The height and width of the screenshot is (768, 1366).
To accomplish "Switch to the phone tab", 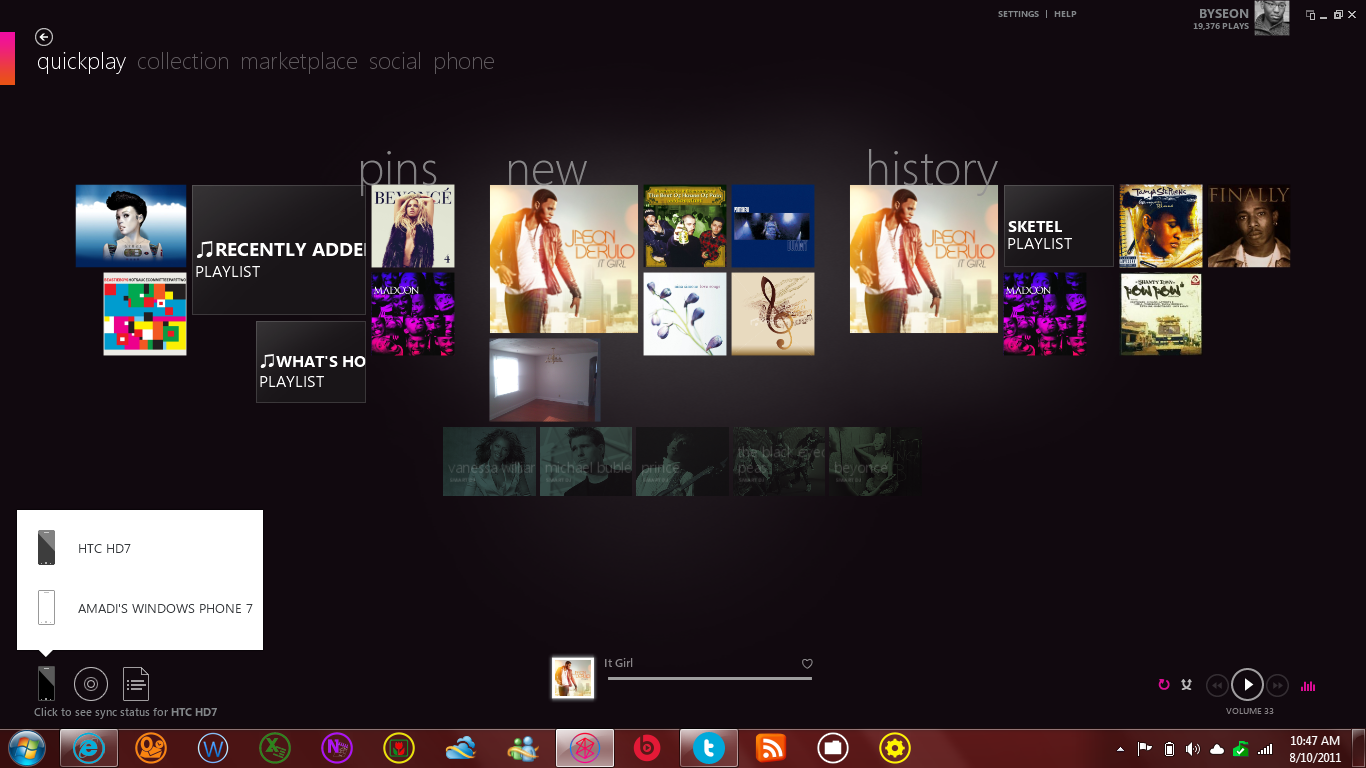I will tap(464, 62).
